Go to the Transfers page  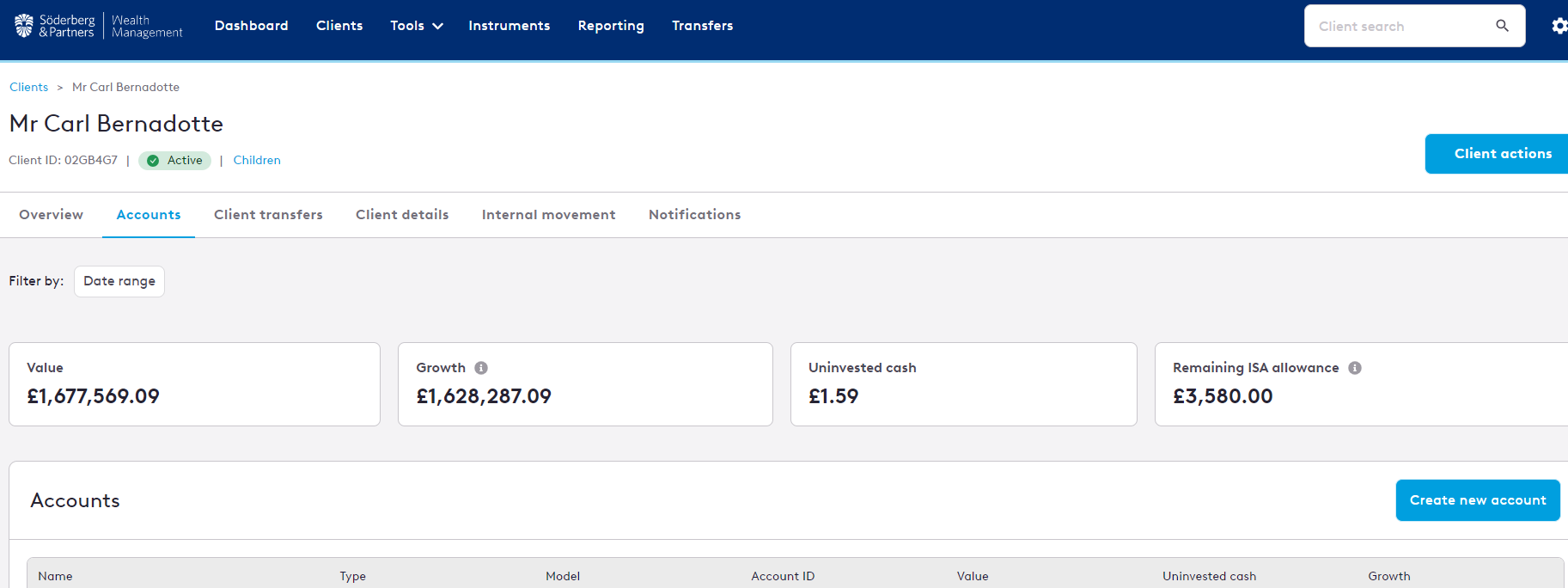[703, 26]
